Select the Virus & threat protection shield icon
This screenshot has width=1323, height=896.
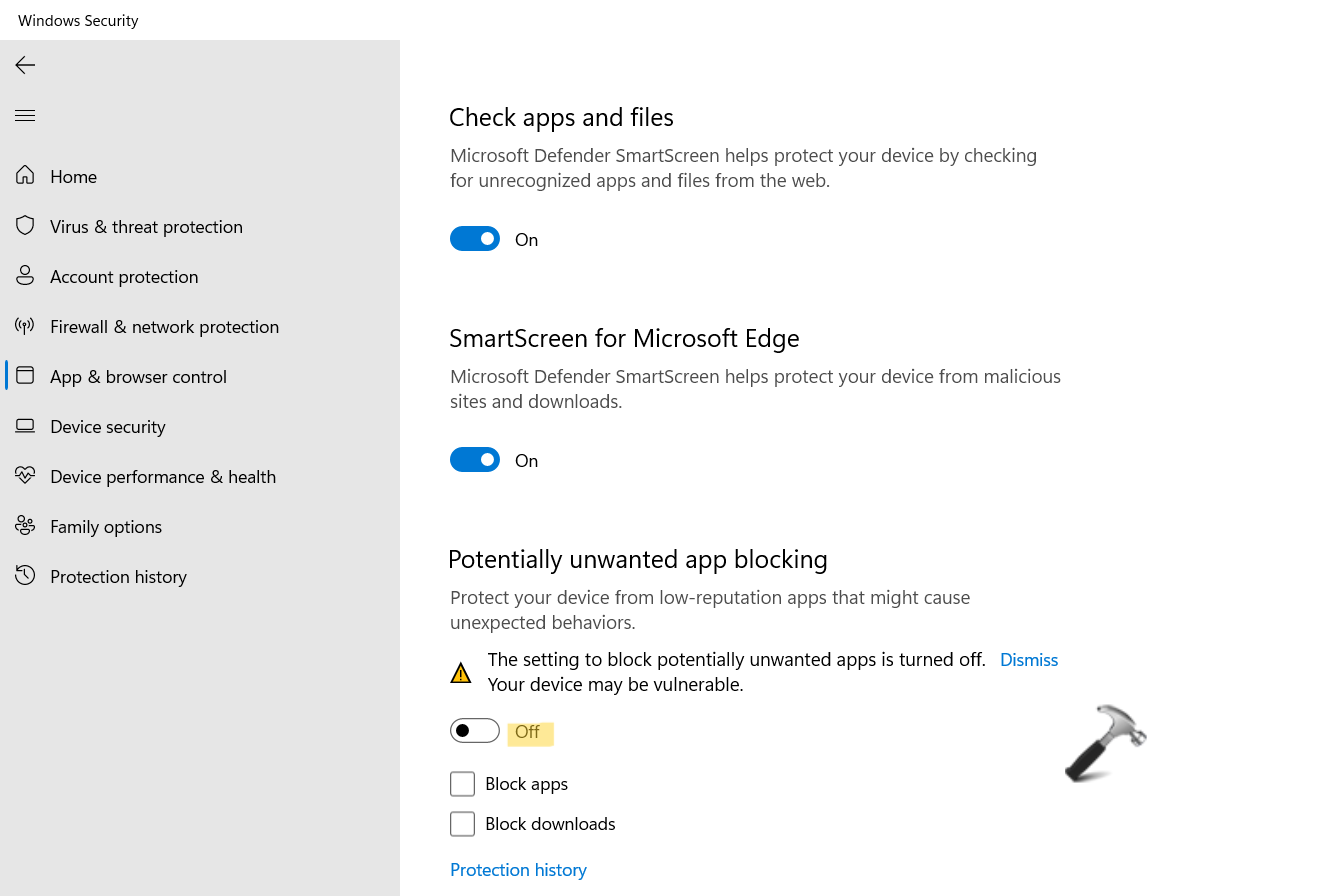pos(25,226)
